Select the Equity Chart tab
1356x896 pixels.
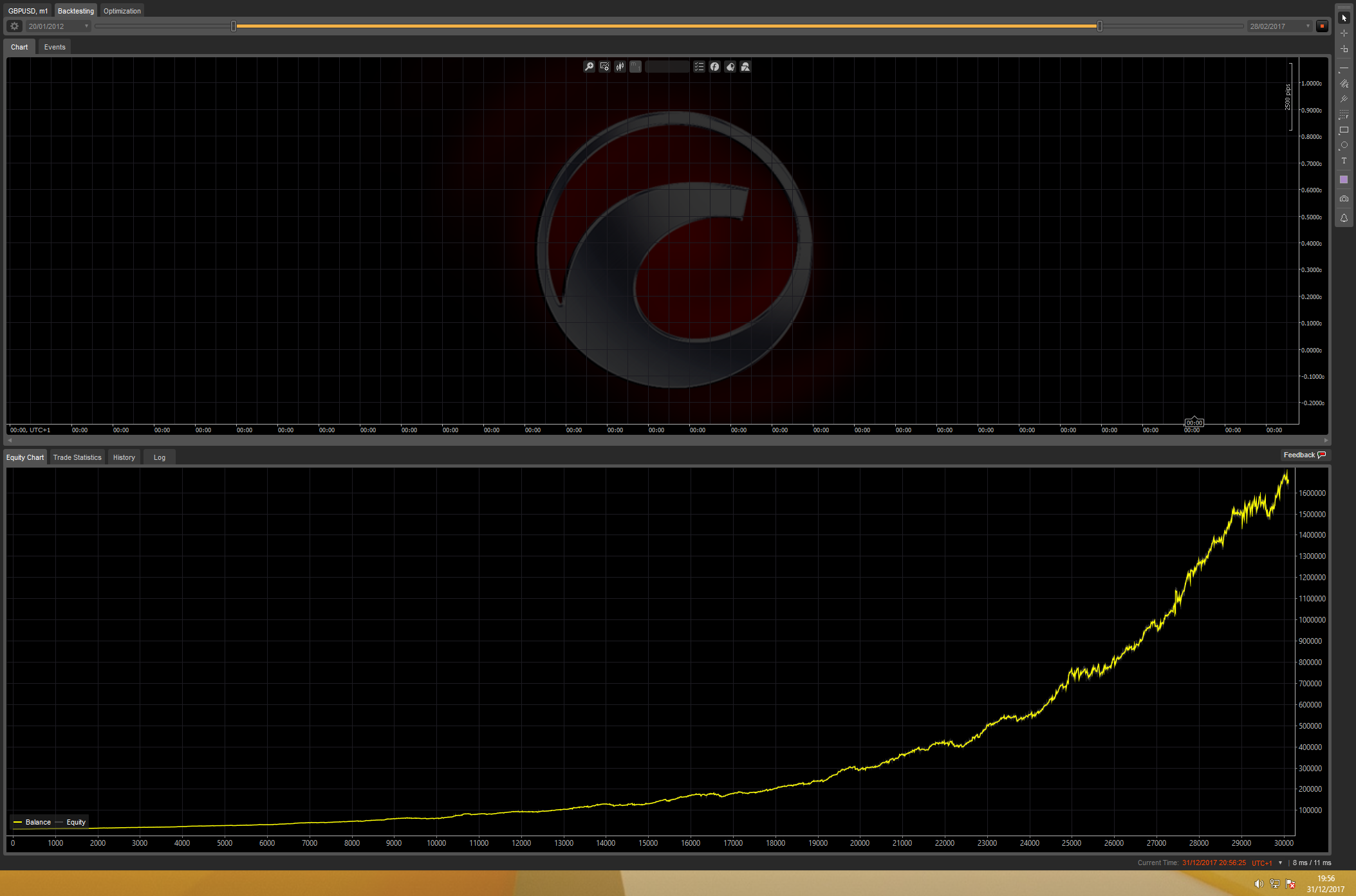[x=25, y=457]
